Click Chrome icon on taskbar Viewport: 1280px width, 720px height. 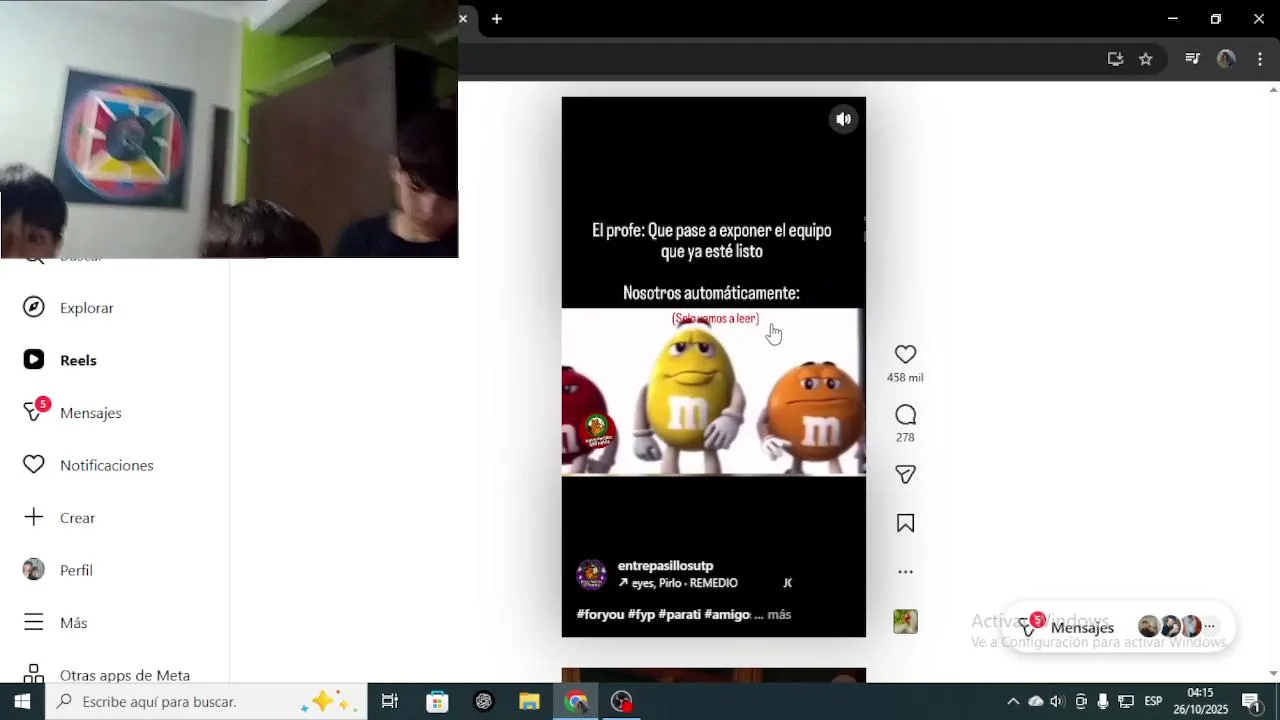[576, 701]
